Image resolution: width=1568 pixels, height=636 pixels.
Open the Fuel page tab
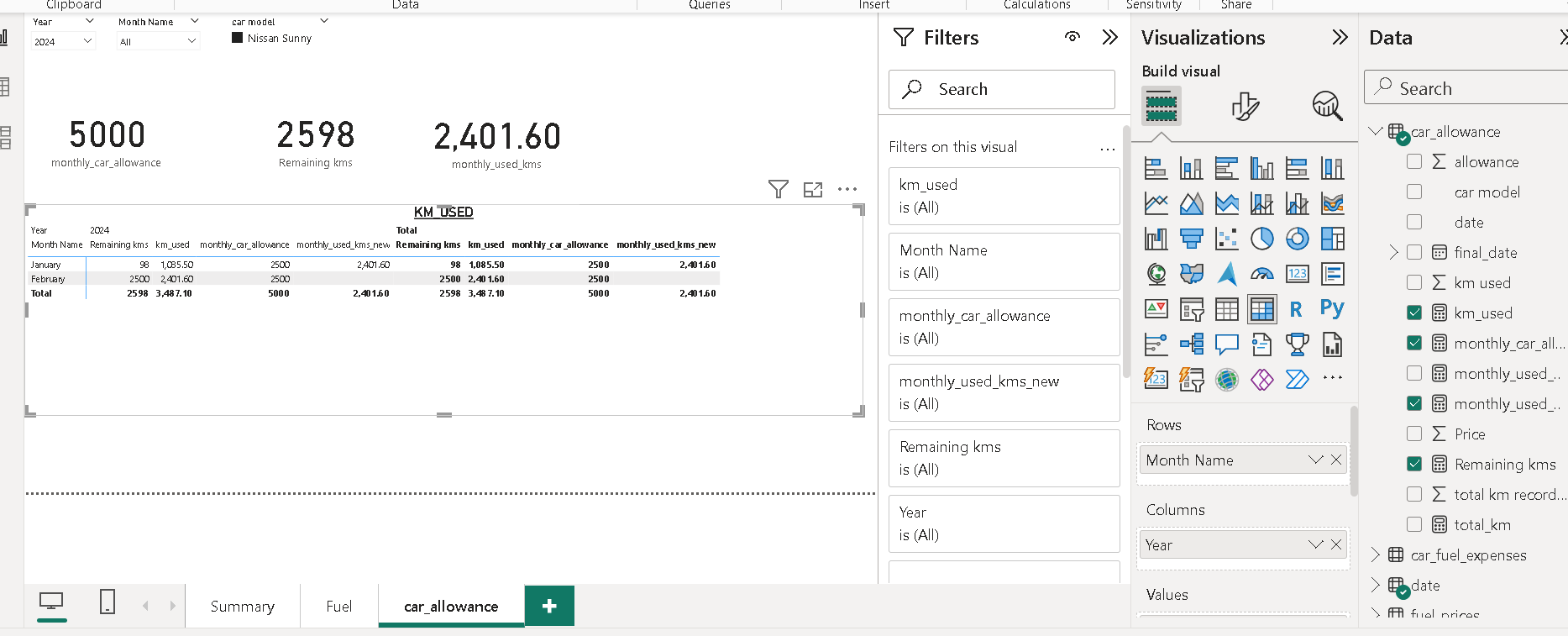tap(339, 606)
